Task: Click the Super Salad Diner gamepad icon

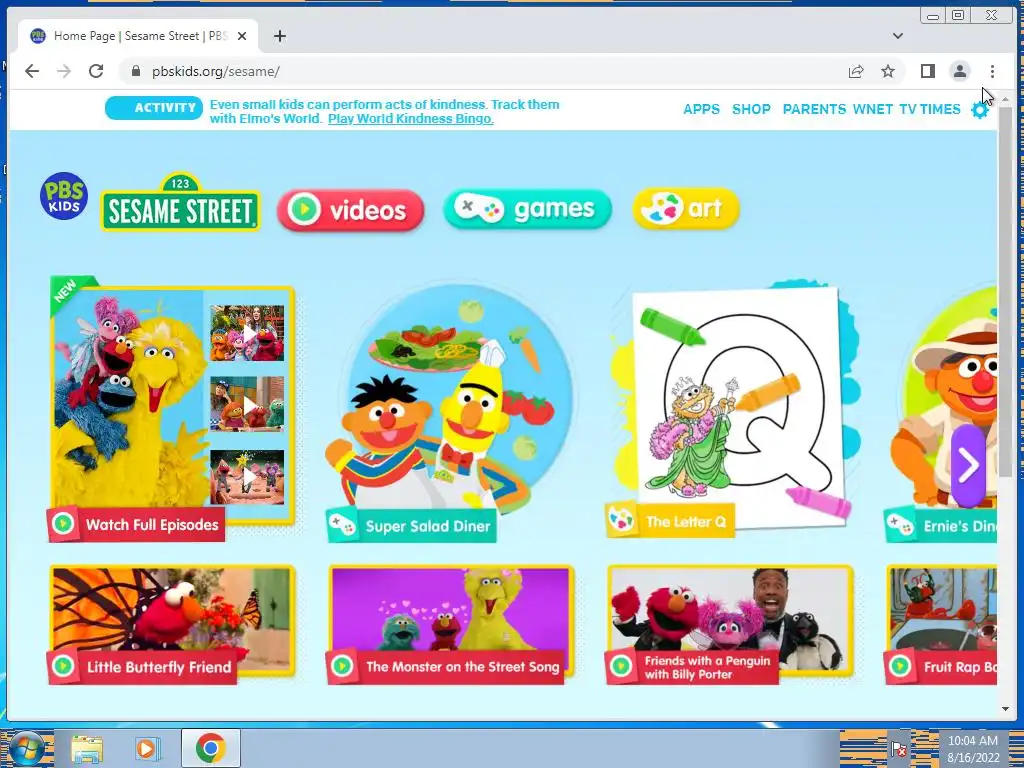Action: [x=342, y=525]
